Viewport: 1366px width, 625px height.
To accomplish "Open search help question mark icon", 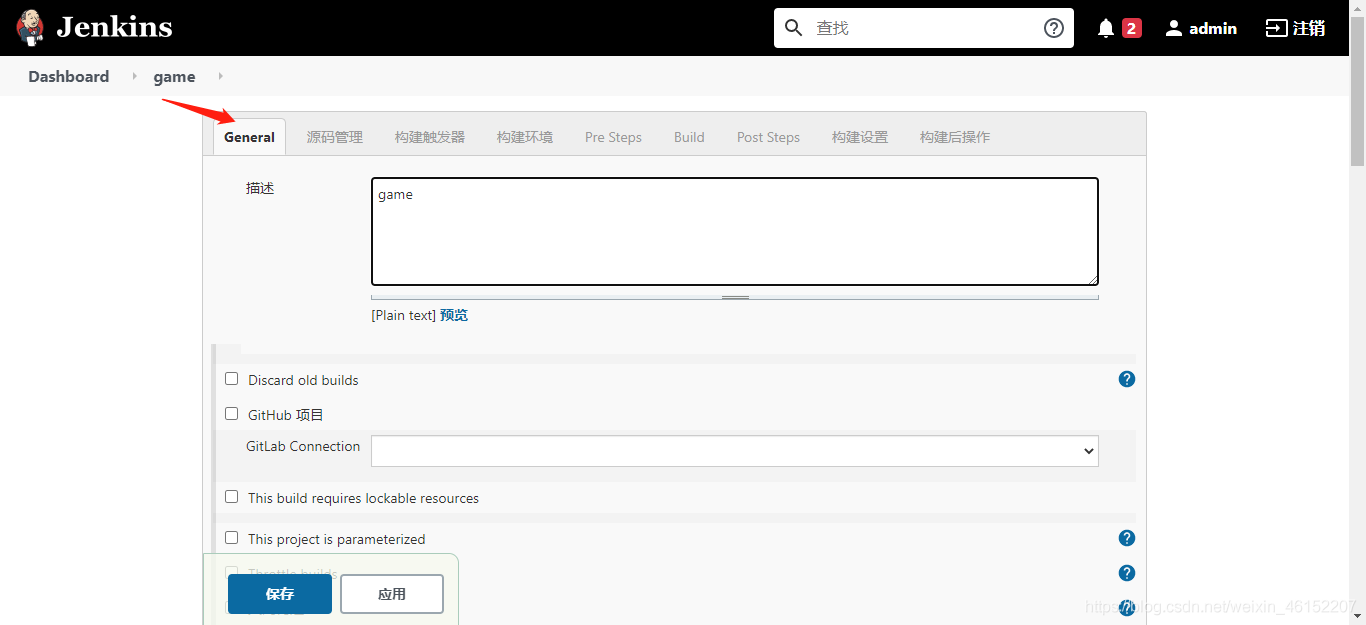I will click(1054, 28).
